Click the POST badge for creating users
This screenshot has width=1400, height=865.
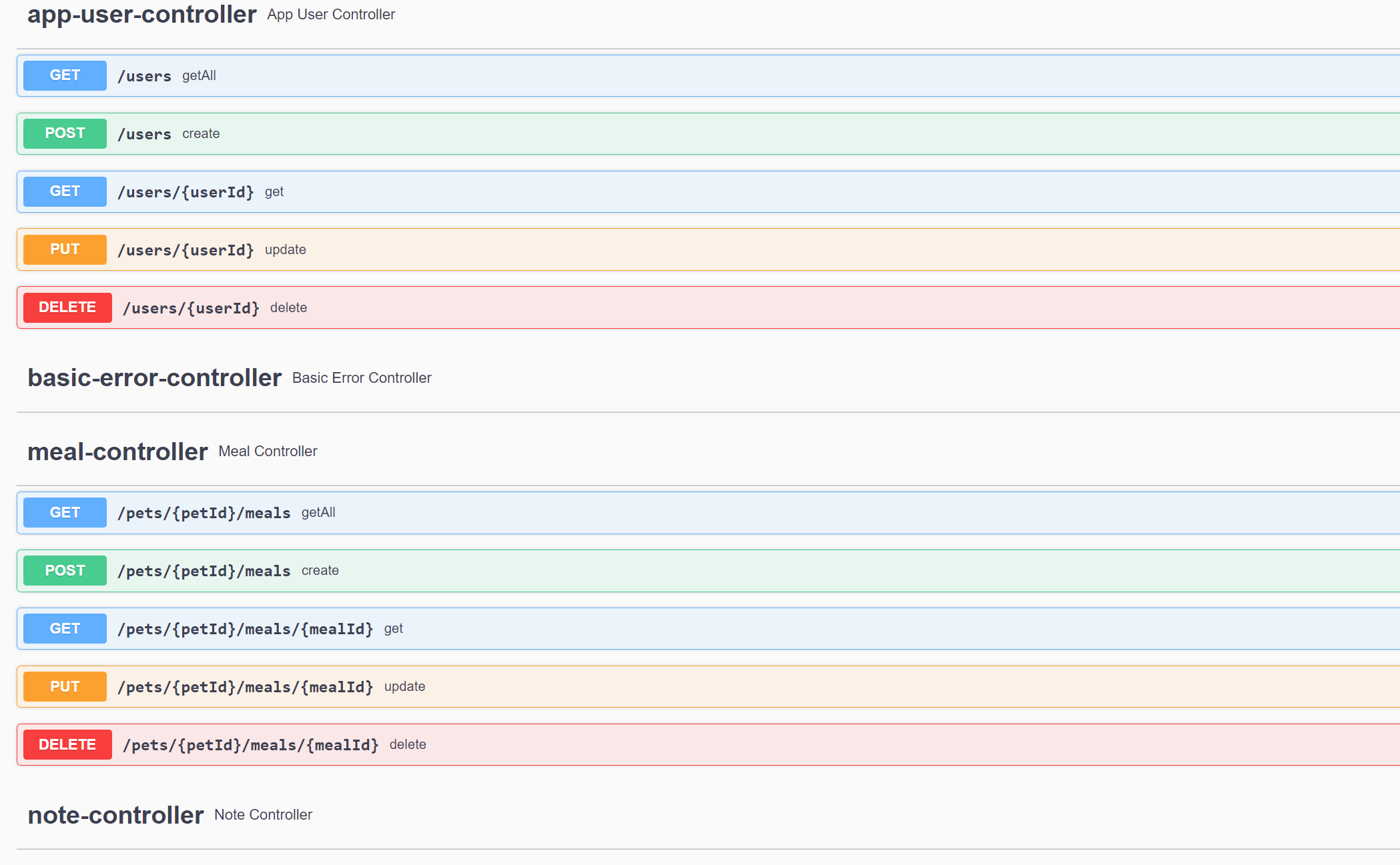[64, 133]
